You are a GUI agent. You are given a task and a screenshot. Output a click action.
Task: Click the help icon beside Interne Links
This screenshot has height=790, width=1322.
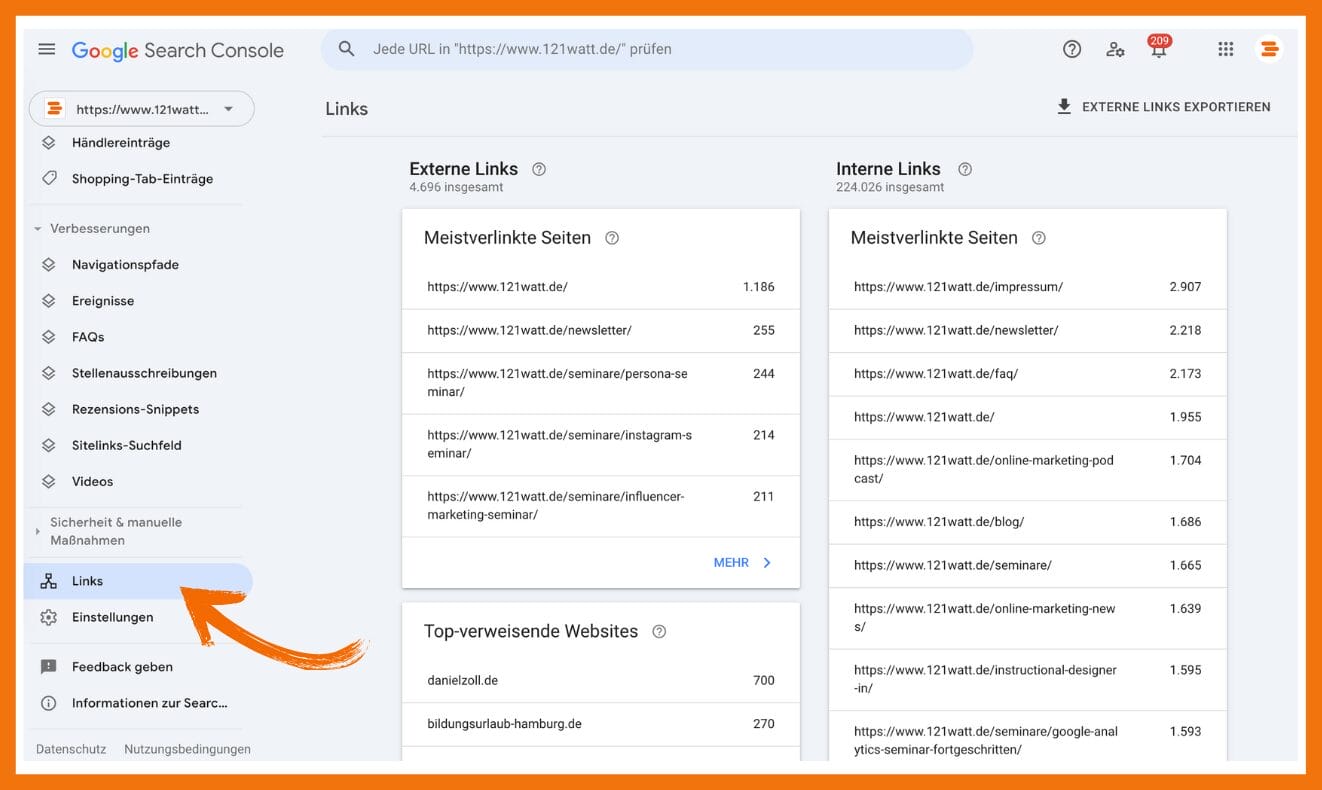964,169
